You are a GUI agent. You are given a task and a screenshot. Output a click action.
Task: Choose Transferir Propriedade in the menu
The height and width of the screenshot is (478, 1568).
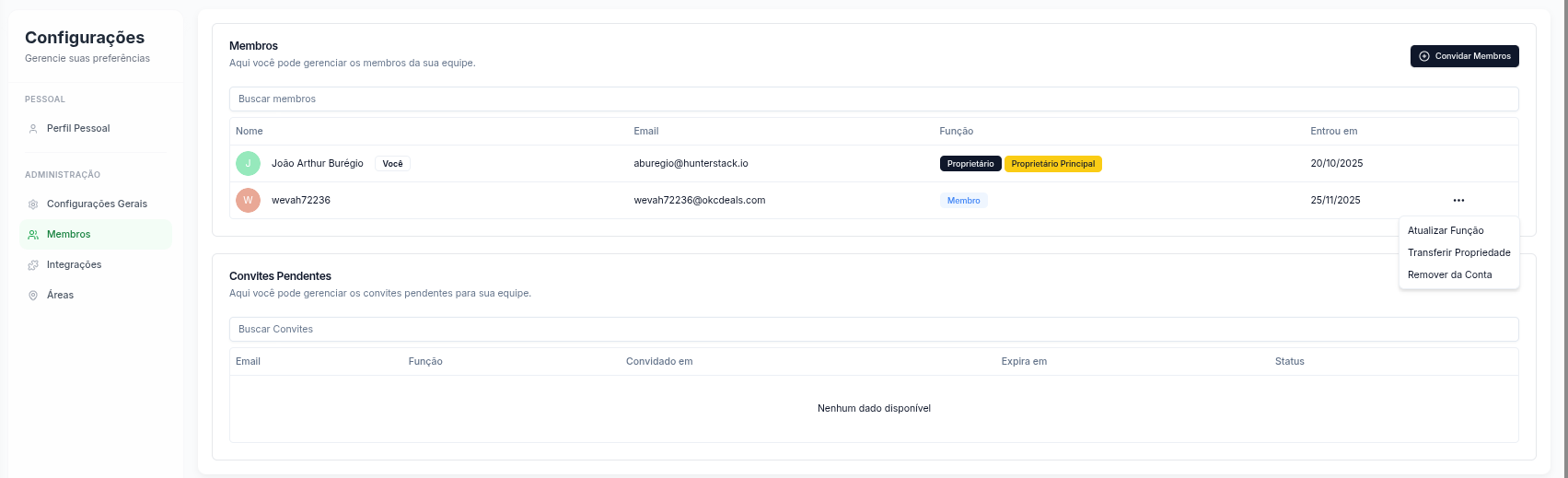pos(1458,253)
